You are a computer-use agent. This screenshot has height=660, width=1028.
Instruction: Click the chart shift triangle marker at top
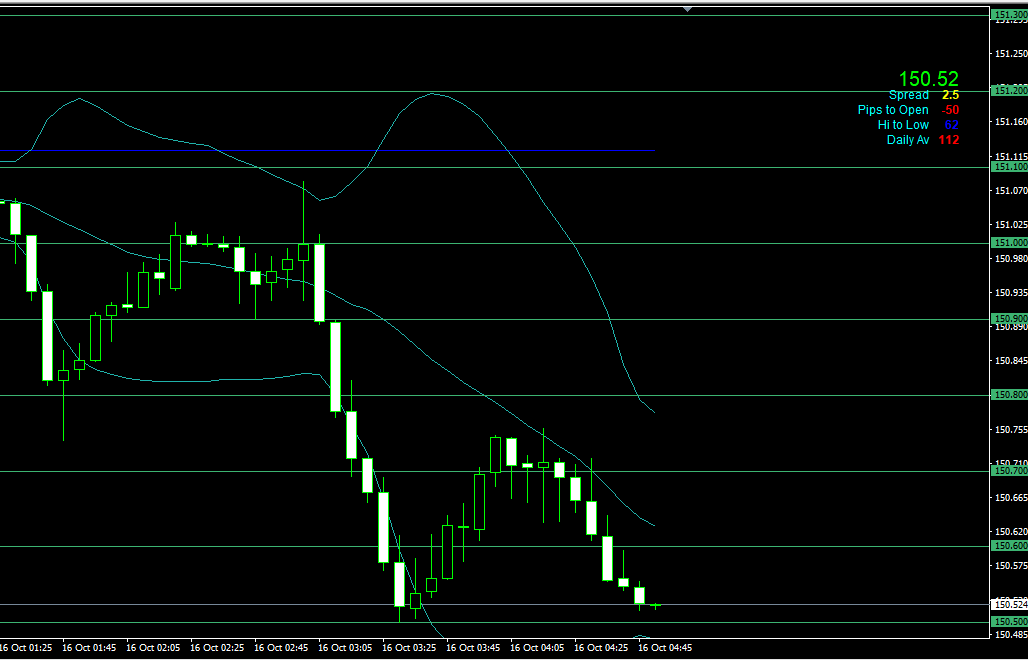point(687,8)
